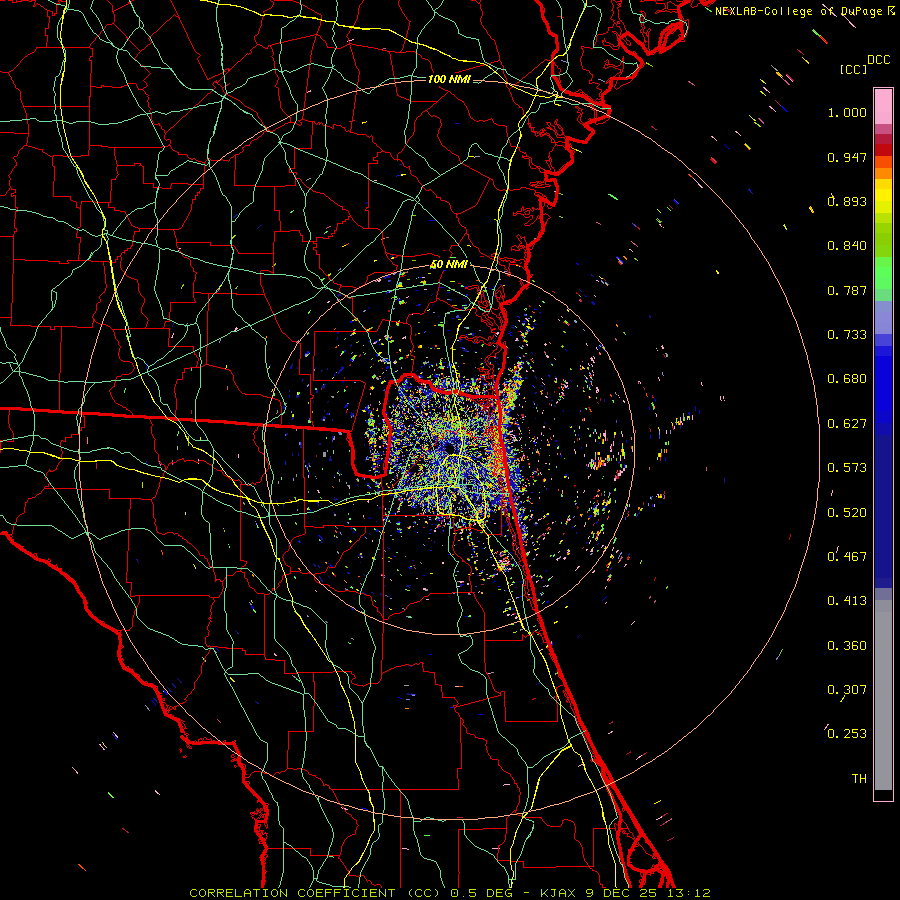Viewport: 900px width, 900px height.
Task: Click the 0.520 scale value
Action: point(847,513)
